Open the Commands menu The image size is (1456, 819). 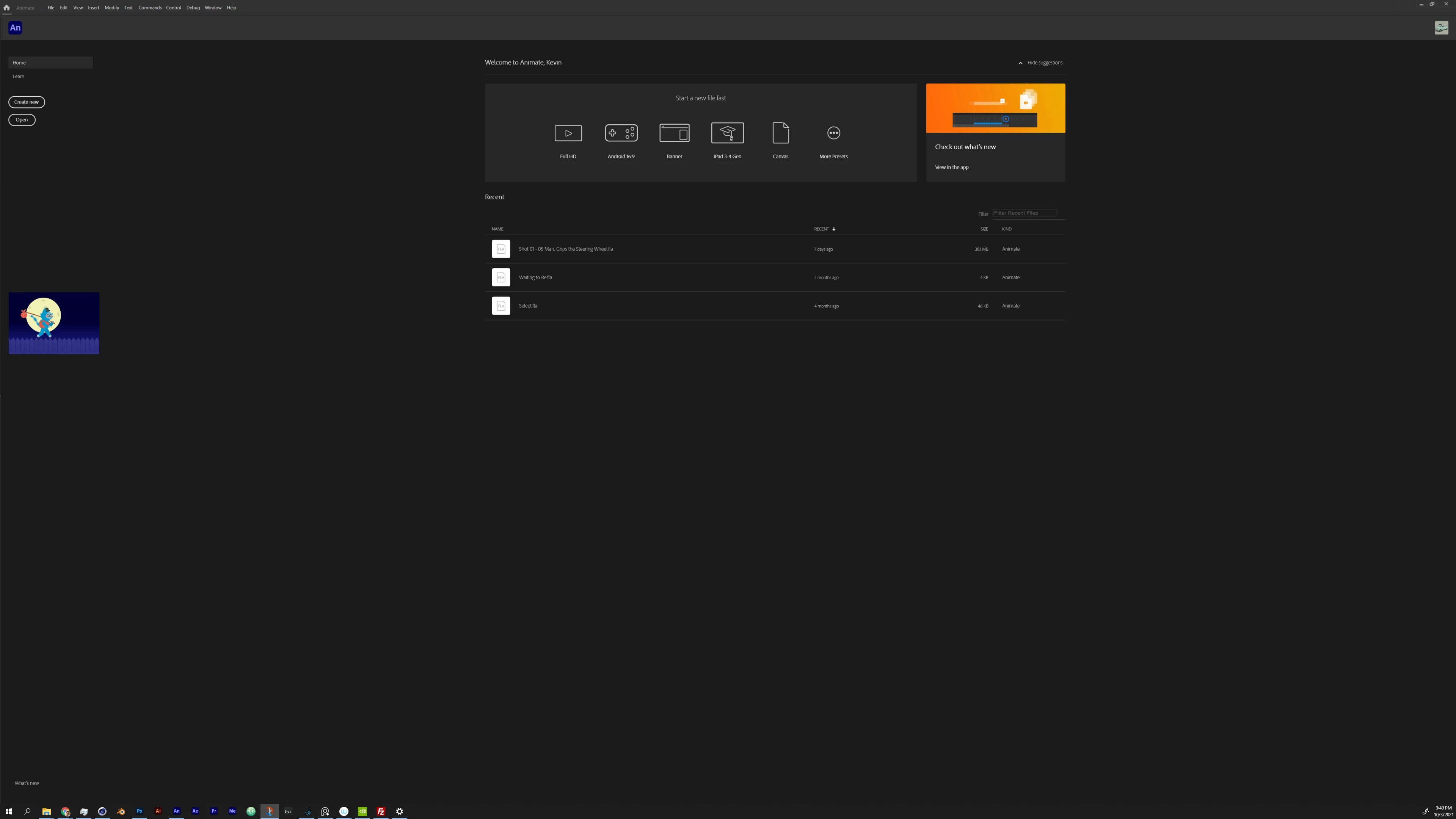(150, 7)
